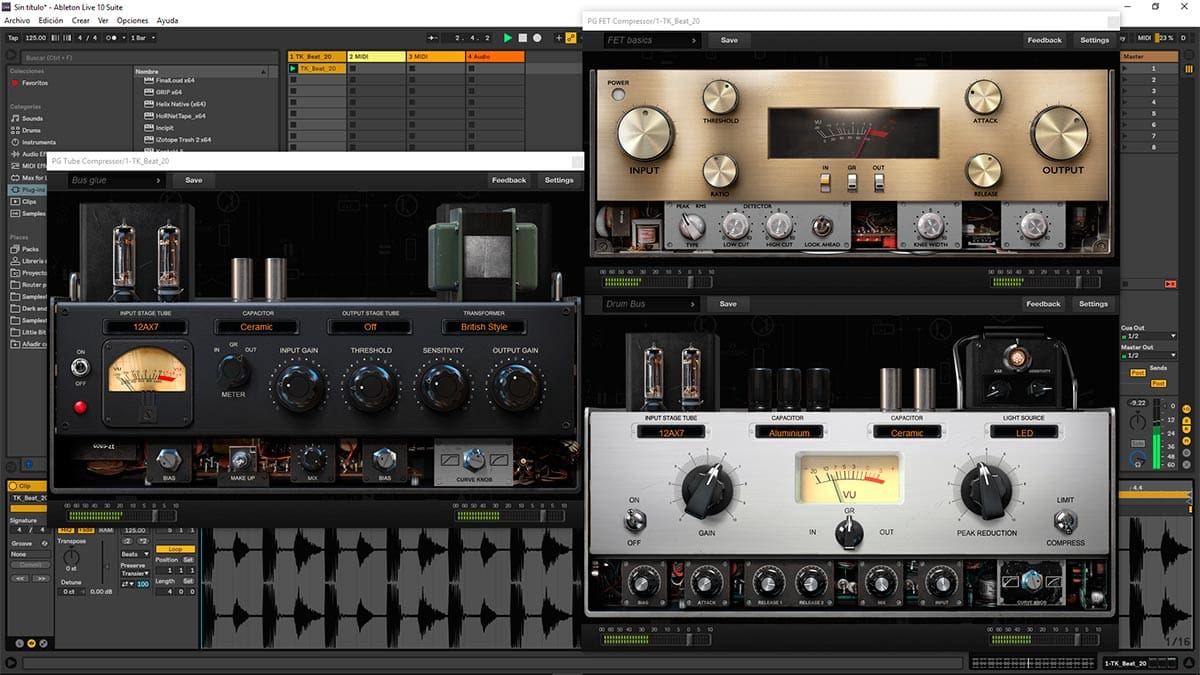Select the 125.00 tempo field
The height and width of the screenshot is (675, 1200).
coord(35,38)
